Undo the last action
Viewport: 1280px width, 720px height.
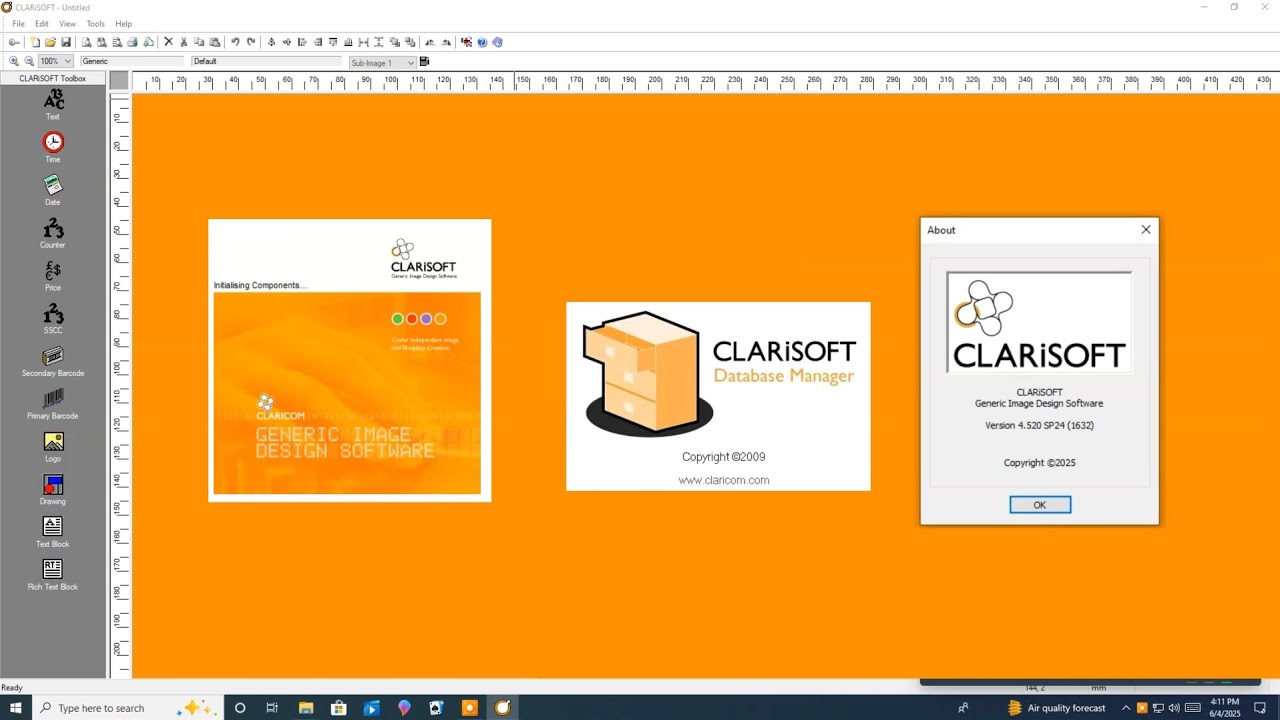235,42
